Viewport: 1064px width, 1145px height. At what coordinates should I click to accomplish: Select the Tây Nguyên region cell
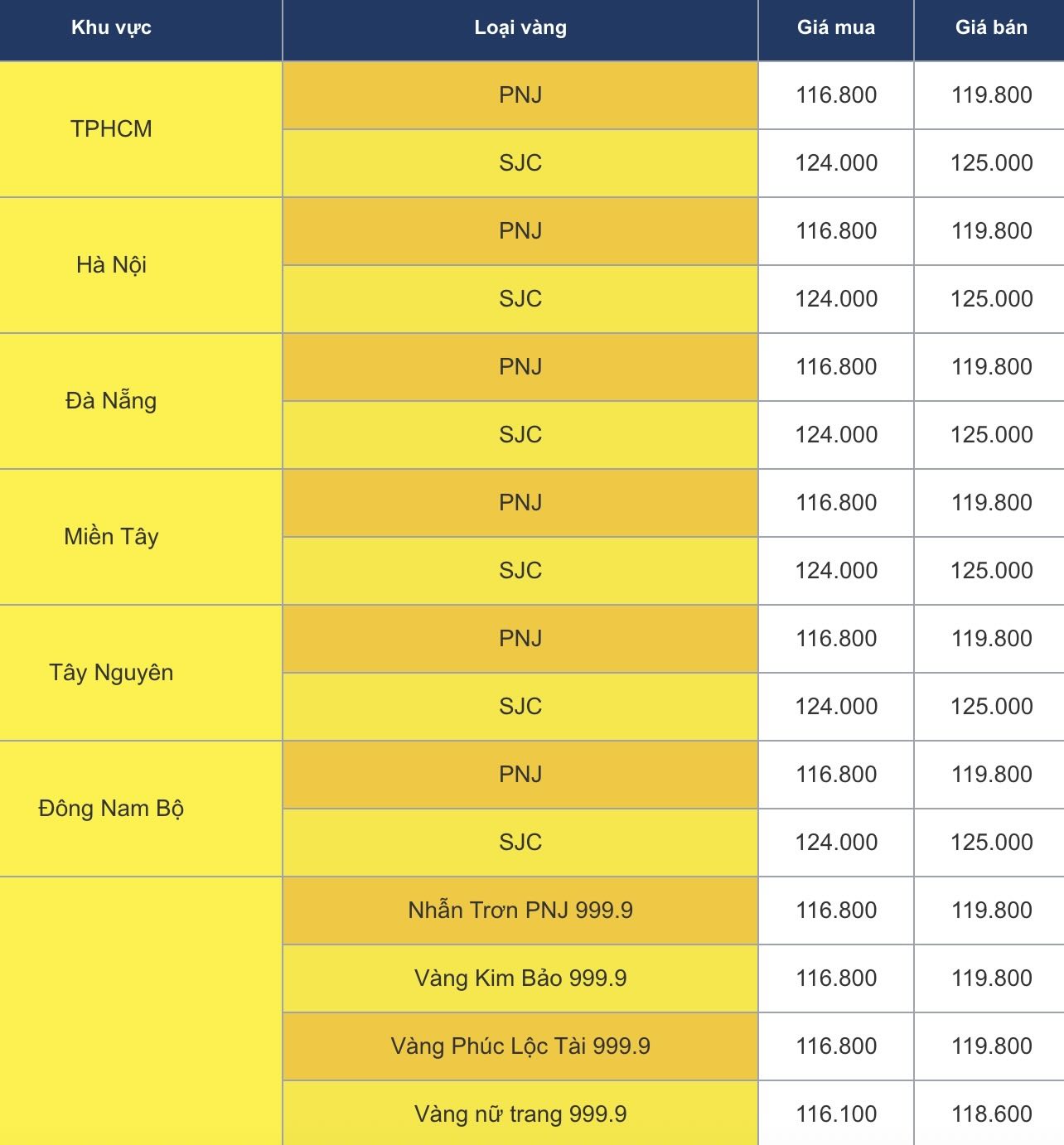(x=111, y=673)
